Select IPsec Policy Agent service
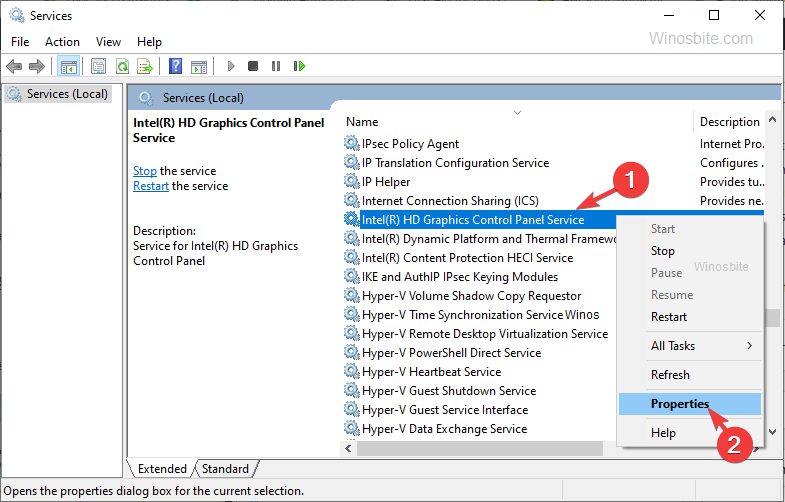 click(410, 144)
